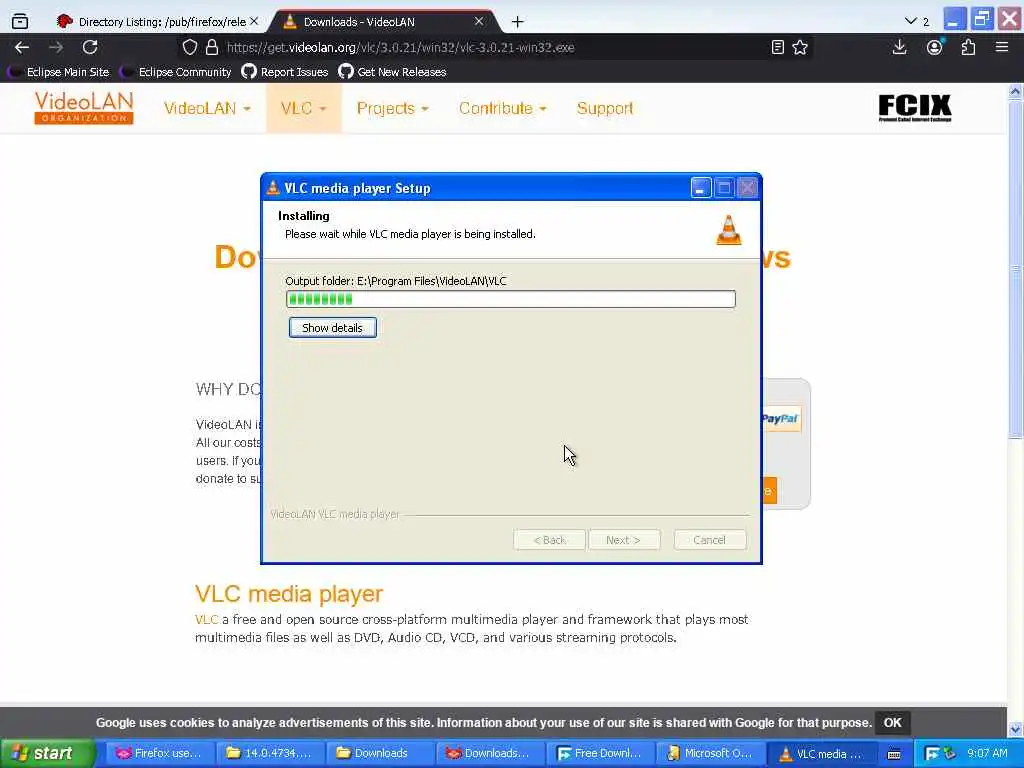Expand the list all tabs chevron

coord(910,22)
